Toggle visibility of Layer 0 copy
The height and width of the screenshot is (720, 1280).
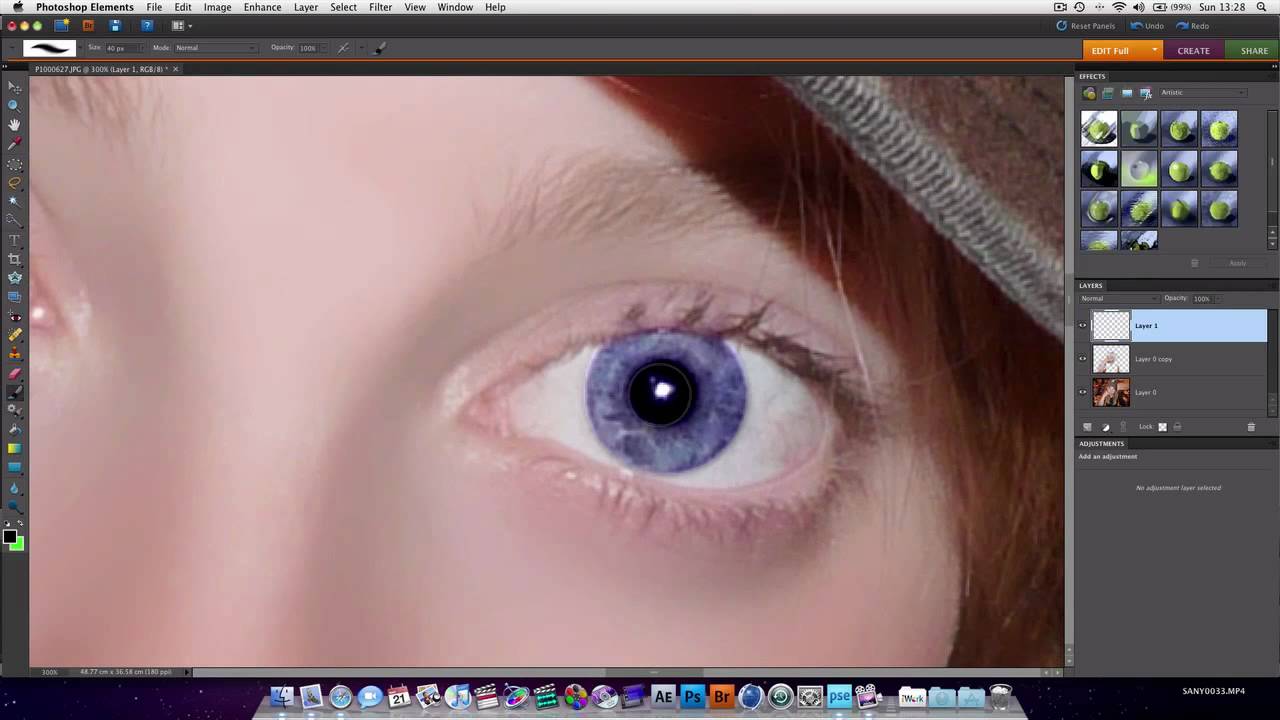[x=1082, y=359]
